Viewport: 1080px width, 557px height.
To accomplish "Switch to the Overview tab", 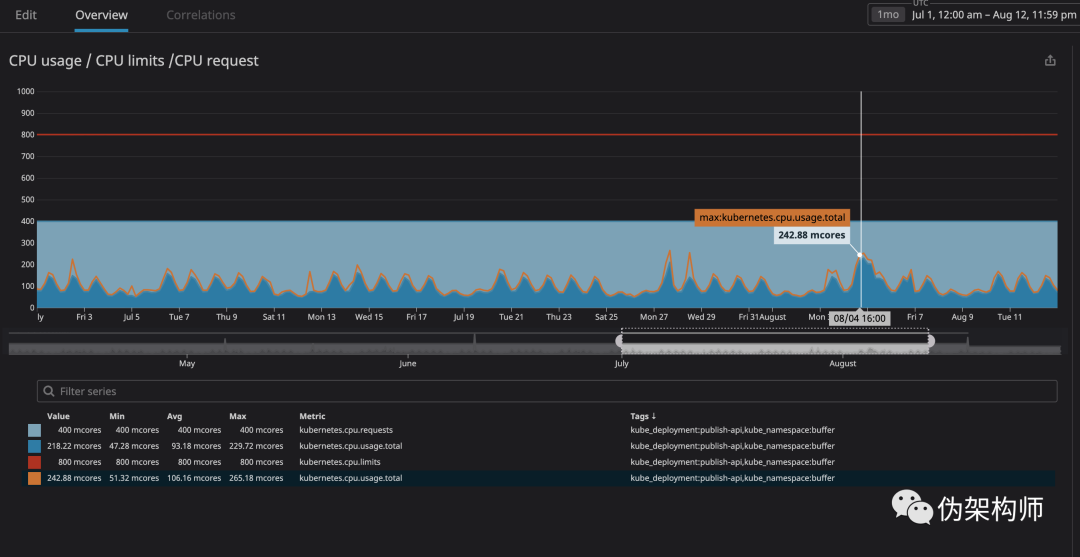I will (x=101, y=14).
